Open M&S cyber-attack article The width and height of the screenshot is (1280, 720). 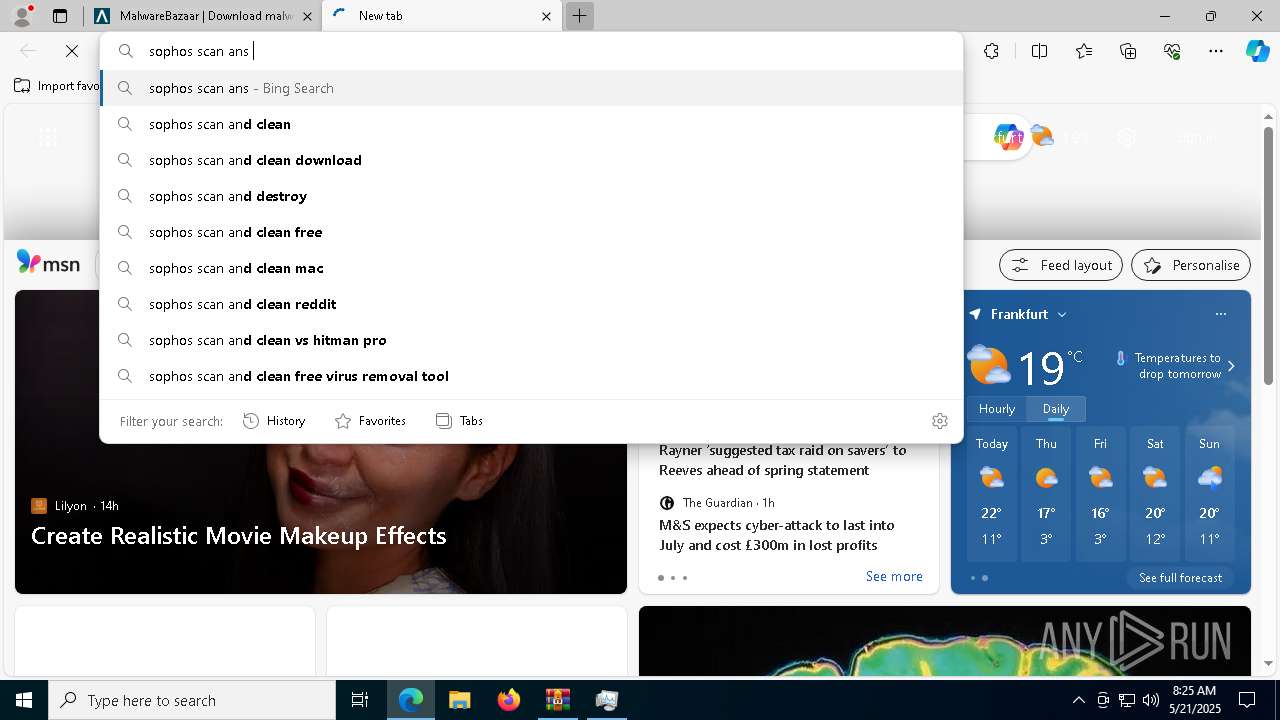(x=777, y=535)
